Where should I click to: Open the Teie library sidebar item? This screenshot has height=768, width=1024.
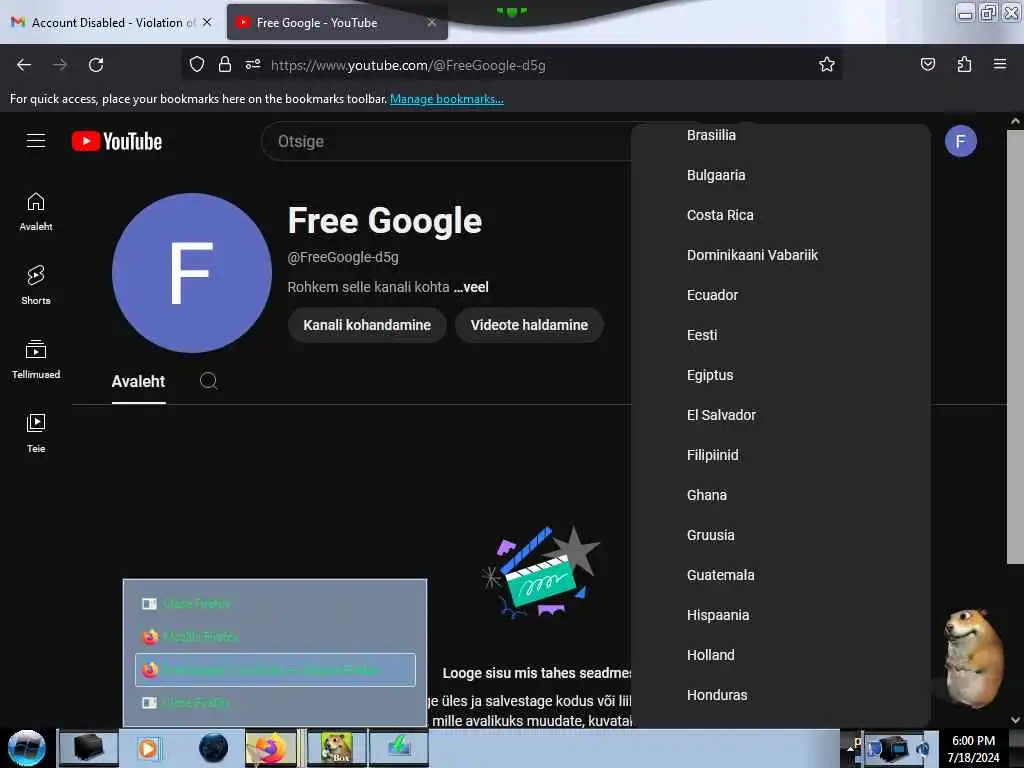point(36,433)
